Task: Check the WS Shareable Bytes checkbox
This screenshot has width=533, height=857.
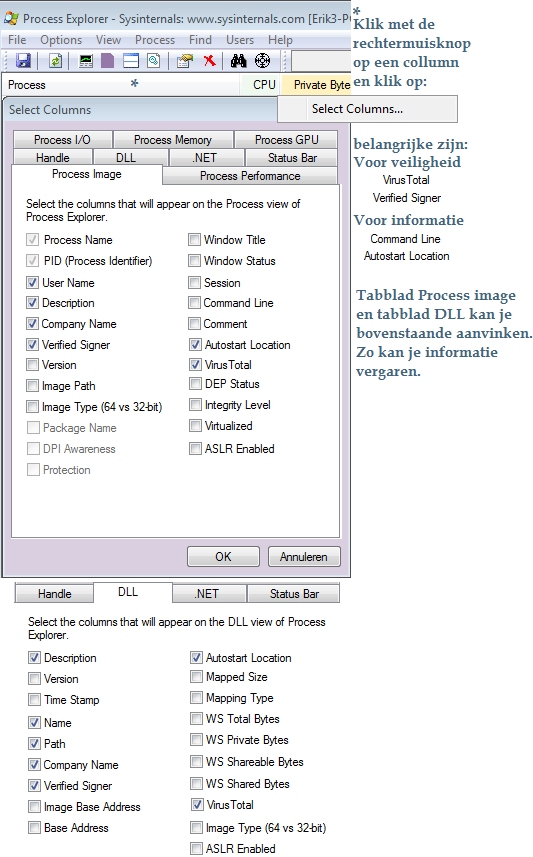Action: coord(196,761)
